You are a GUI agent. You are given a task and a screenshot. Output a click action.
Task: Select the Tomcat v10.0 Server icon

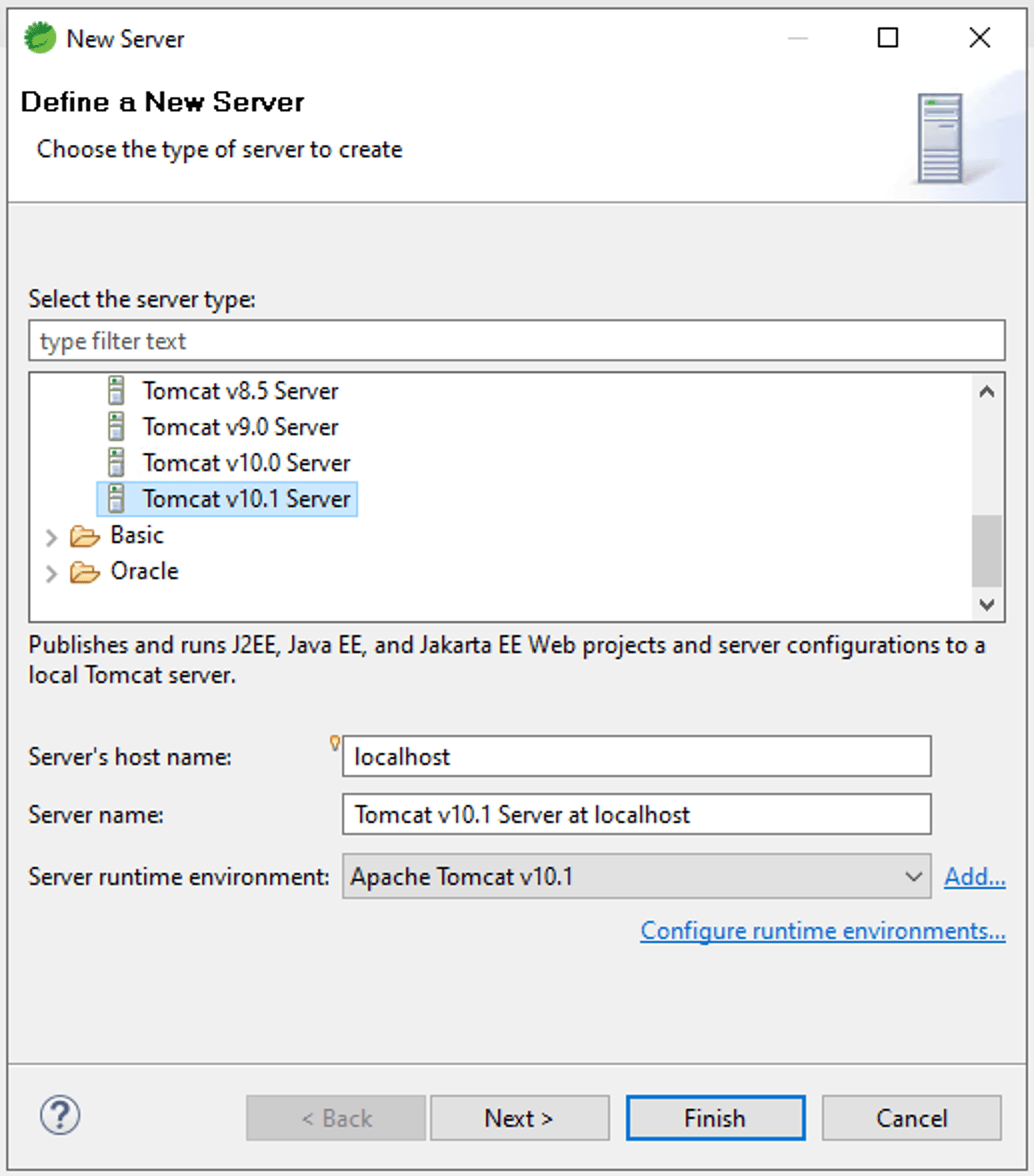[x=116, y=463]
